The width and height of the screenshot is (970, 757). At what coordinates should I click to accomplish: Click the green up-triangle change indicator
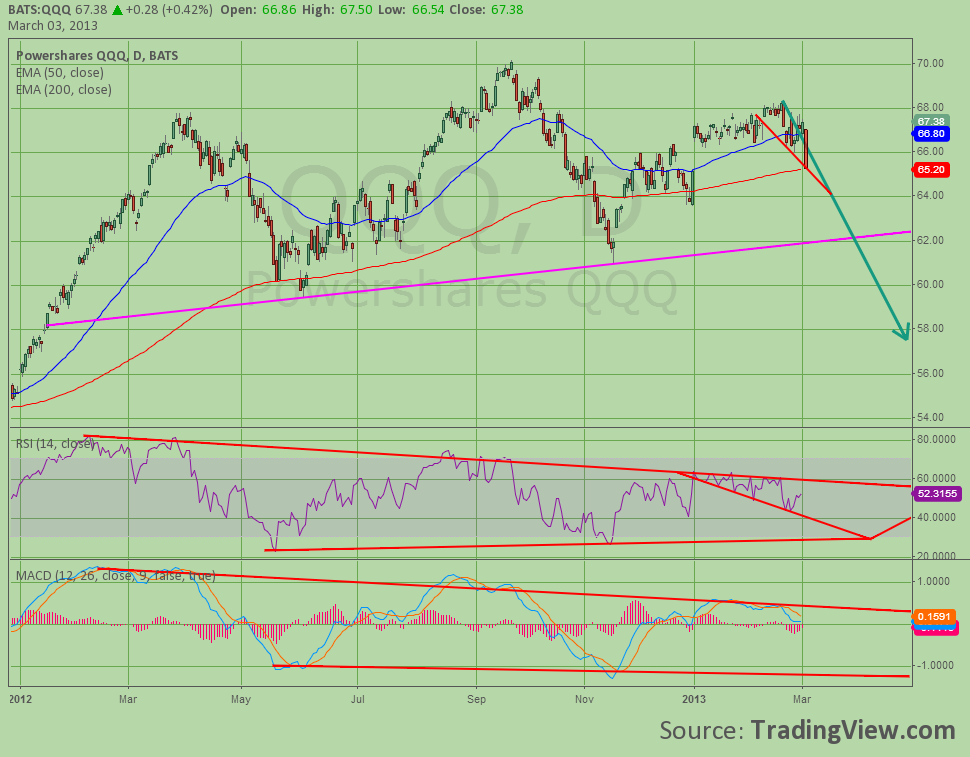pos(117,9)
